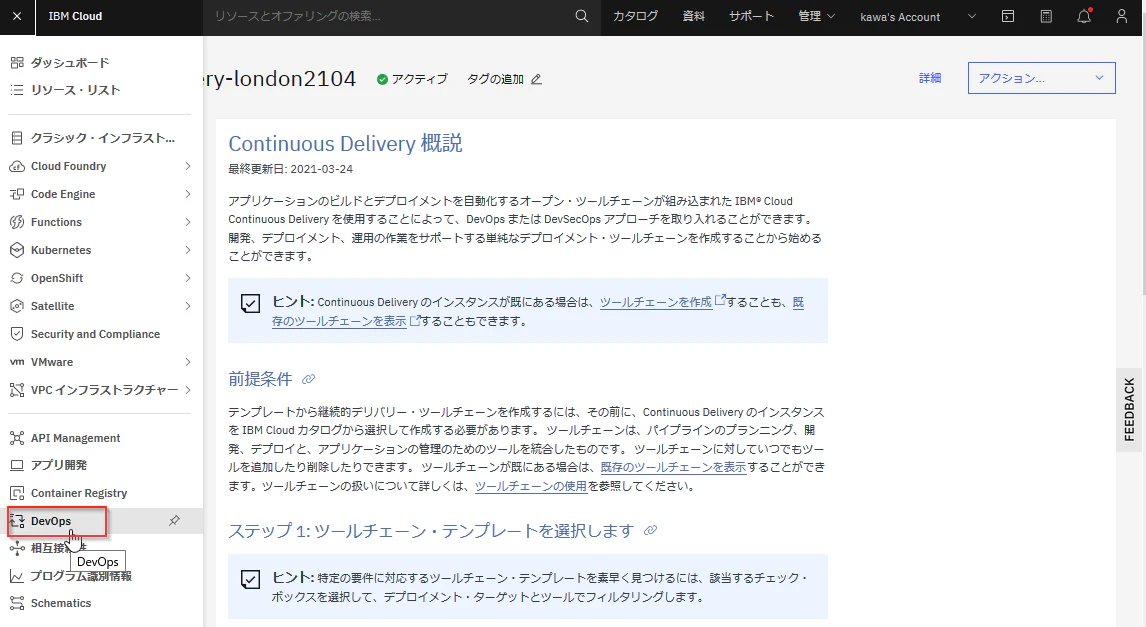The height and width of the screenshot is (627, 1146).
Task: Click the anchor link icon beside 前提条件
Action: click(x=308, y=379)
